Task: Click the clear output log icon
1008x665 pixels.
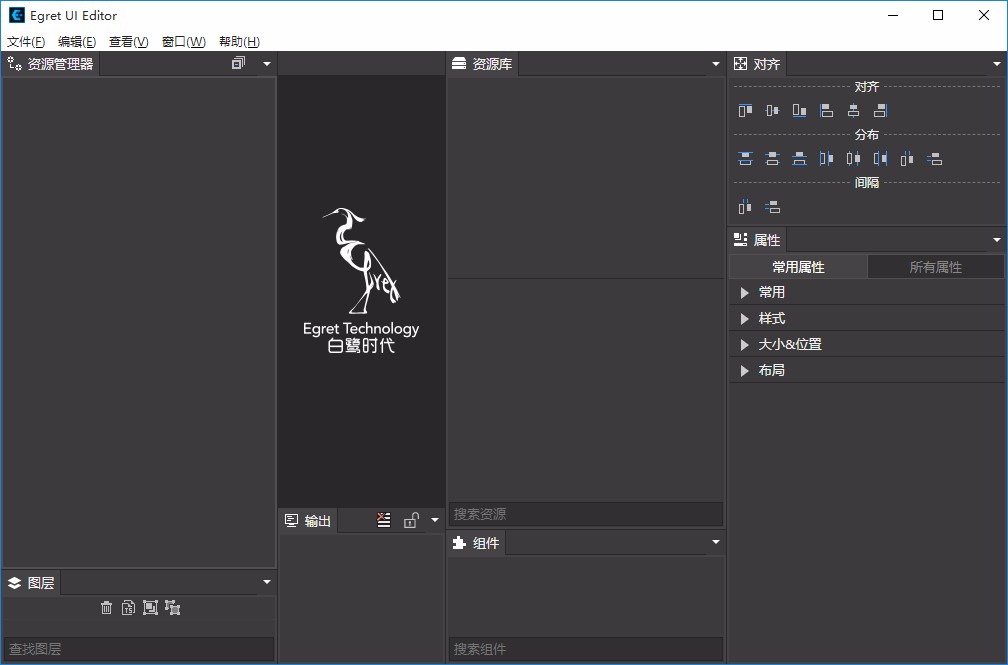Action: click(x=383, y=520)
